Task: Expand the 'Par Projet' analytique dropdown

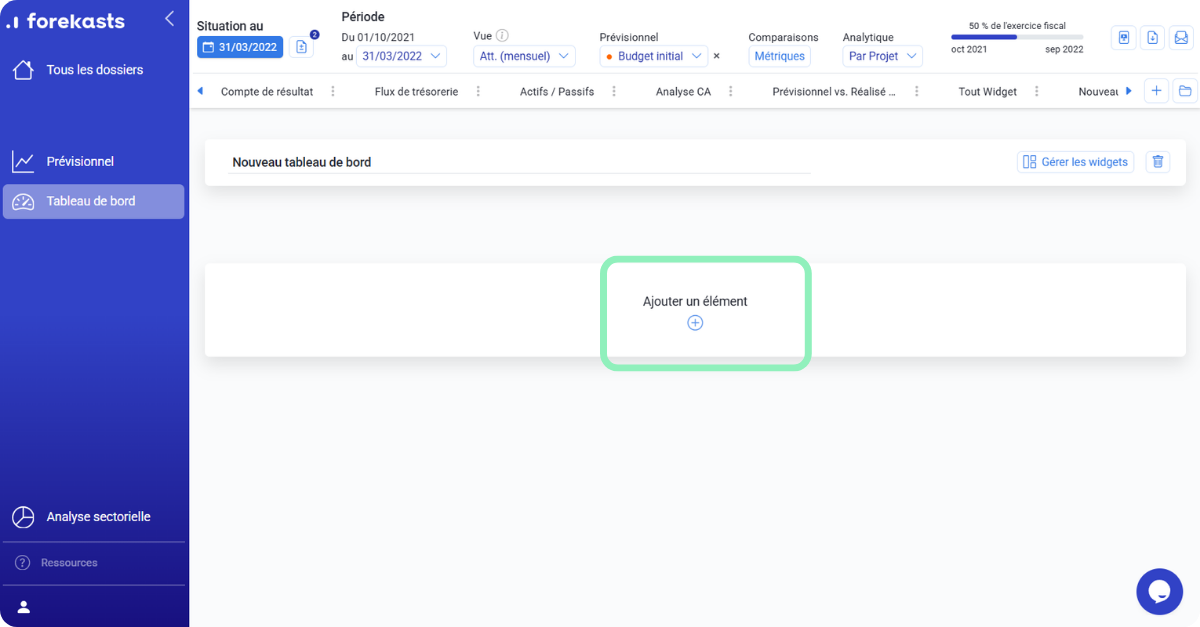Action: pos(881,56)
